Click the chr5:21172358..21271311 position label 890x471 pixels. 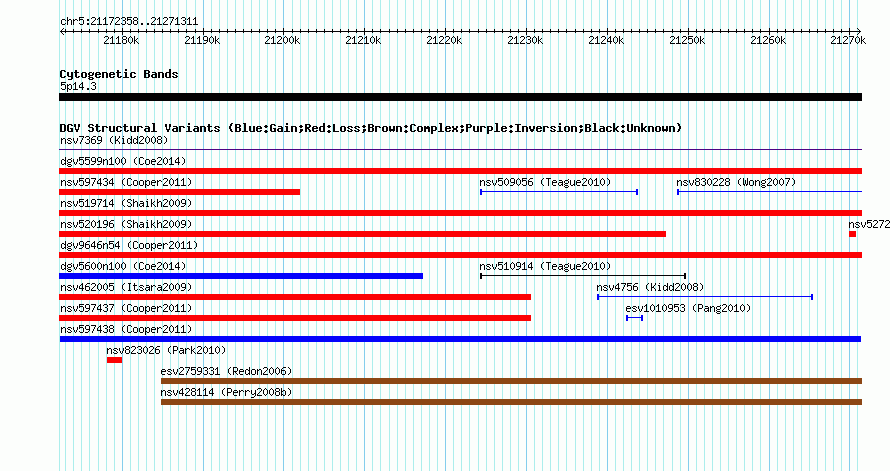tap(129, 22)
